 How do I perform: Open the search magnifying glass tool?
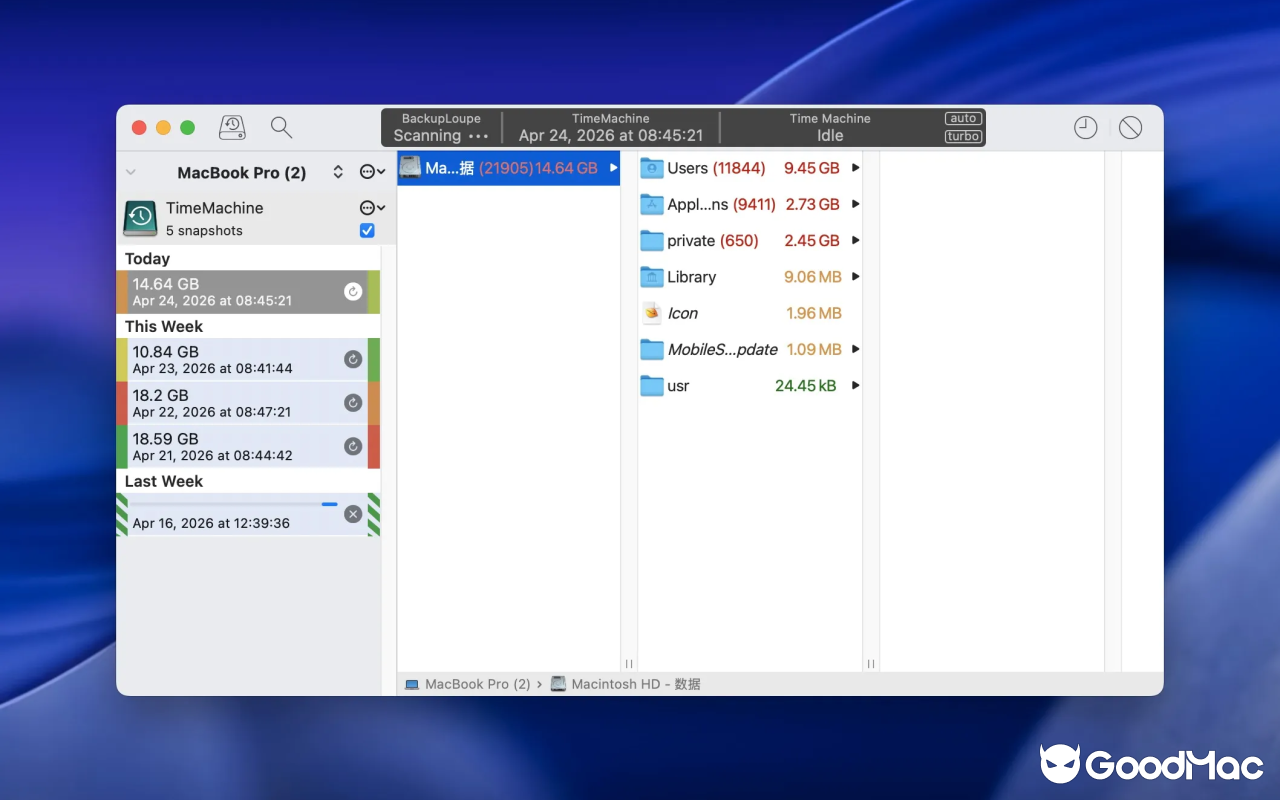pyautogui.click(x=281, y=127)
